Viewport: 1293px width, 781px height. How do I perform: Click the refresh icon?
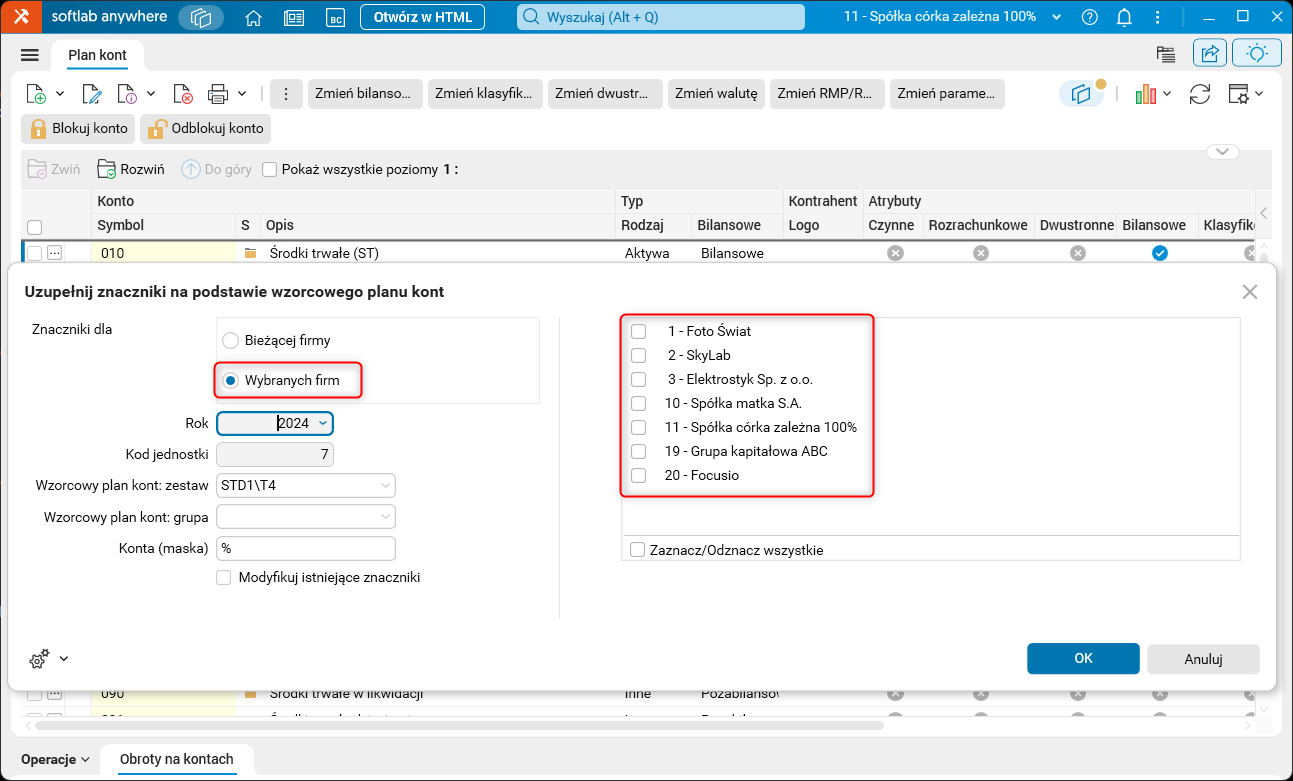(x=1200, y=94)
